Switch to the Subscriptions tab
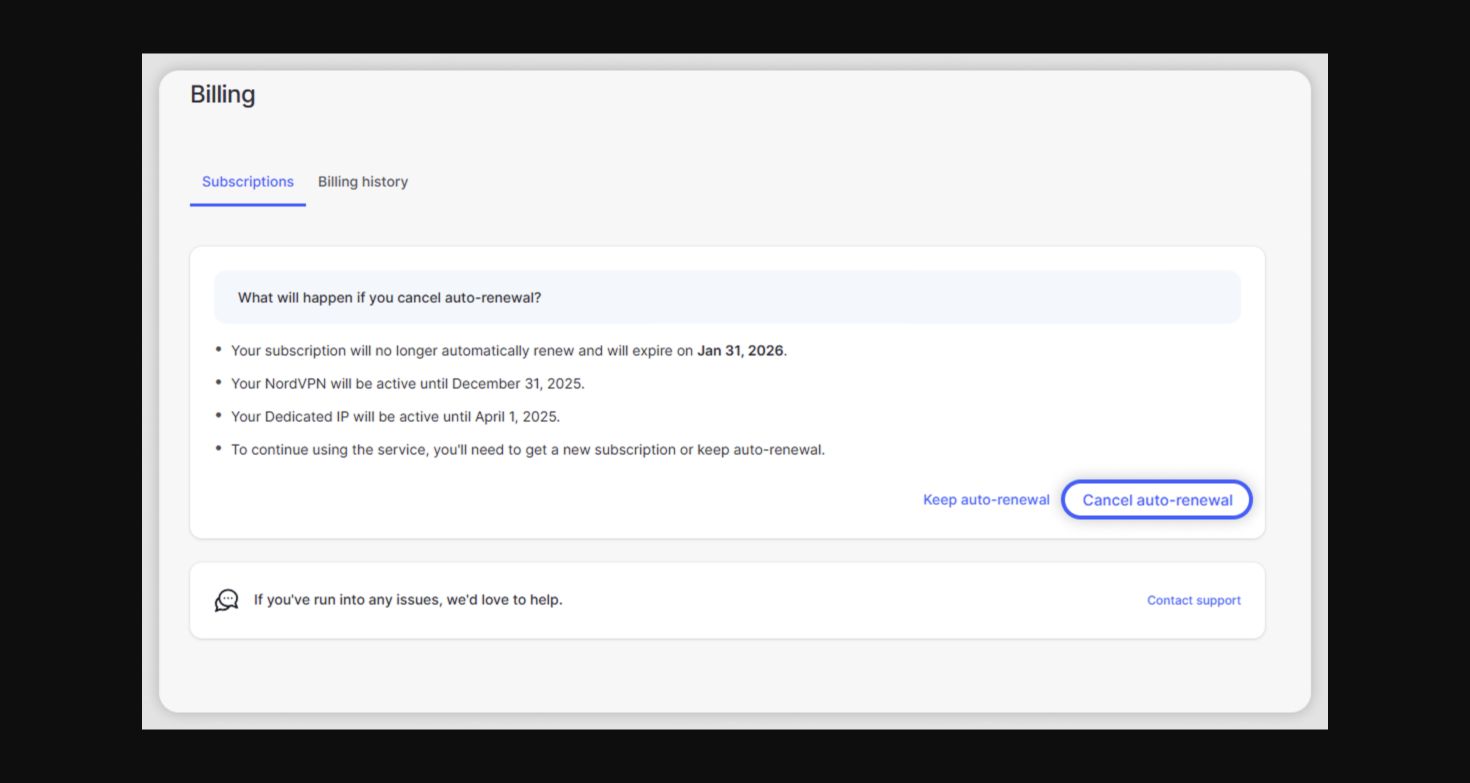1470x783 pixels. [x=248, y=182]
